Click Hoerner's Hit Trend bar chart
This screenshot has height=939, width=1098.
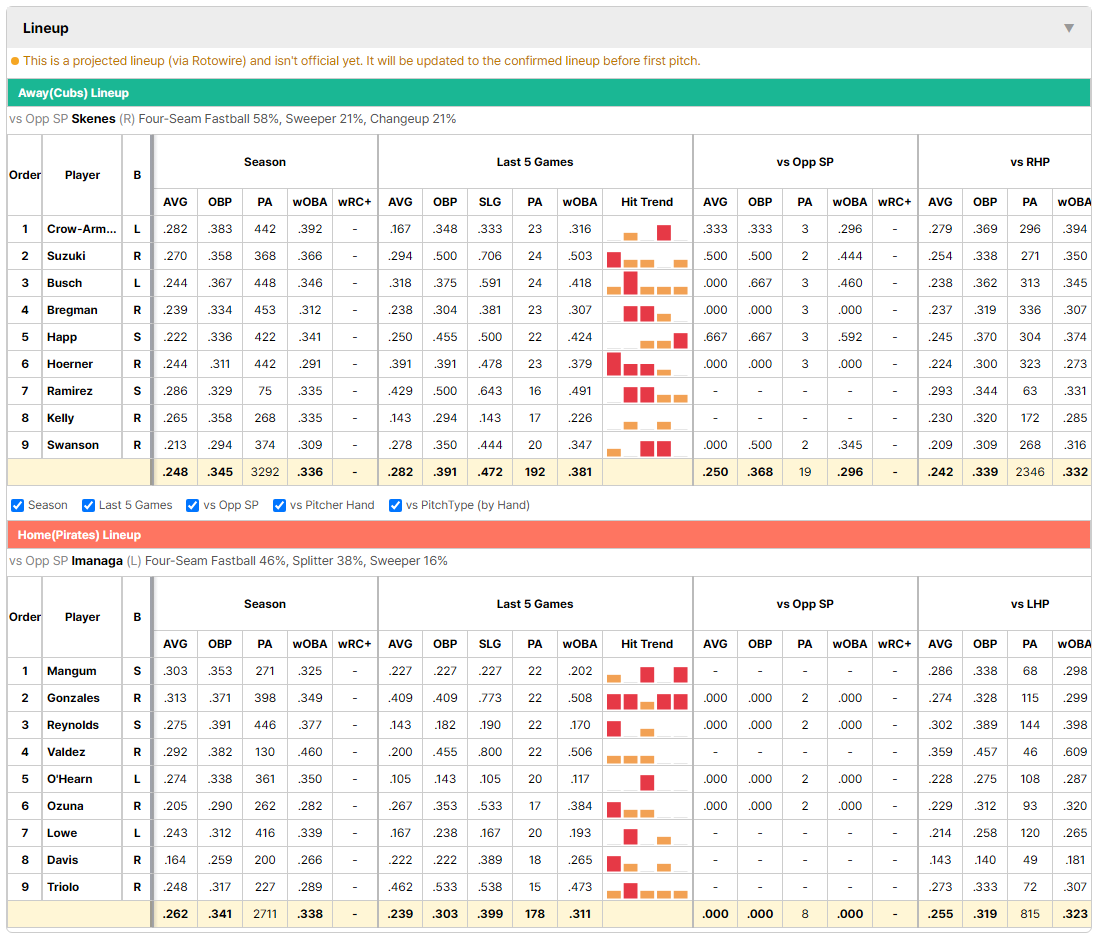point(647,365)
